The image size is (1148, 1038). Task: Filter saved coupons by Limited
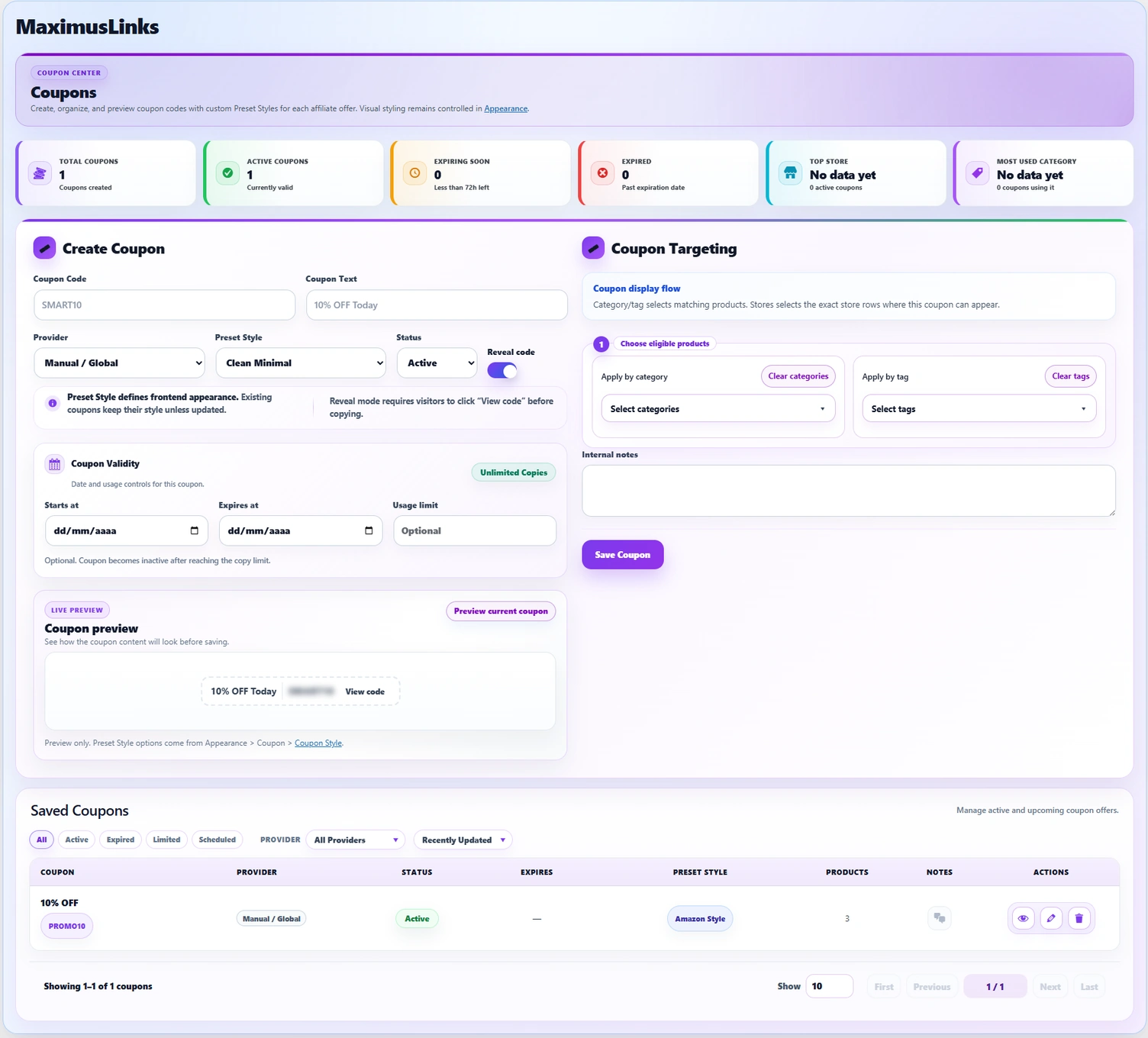click(x=166, y=840)
